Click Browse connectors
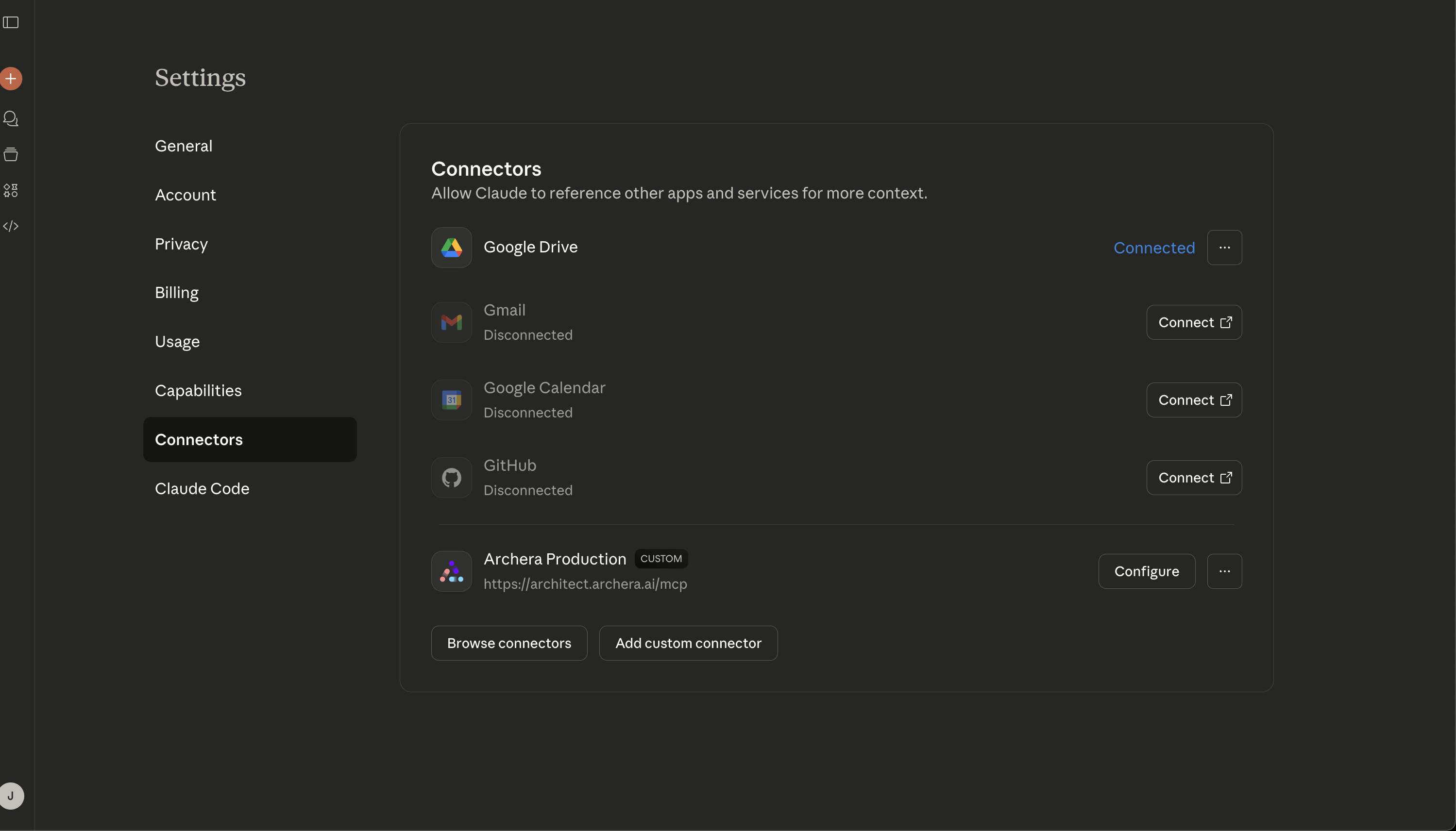This screenshot has height=831, width=1456. (508, 643)
